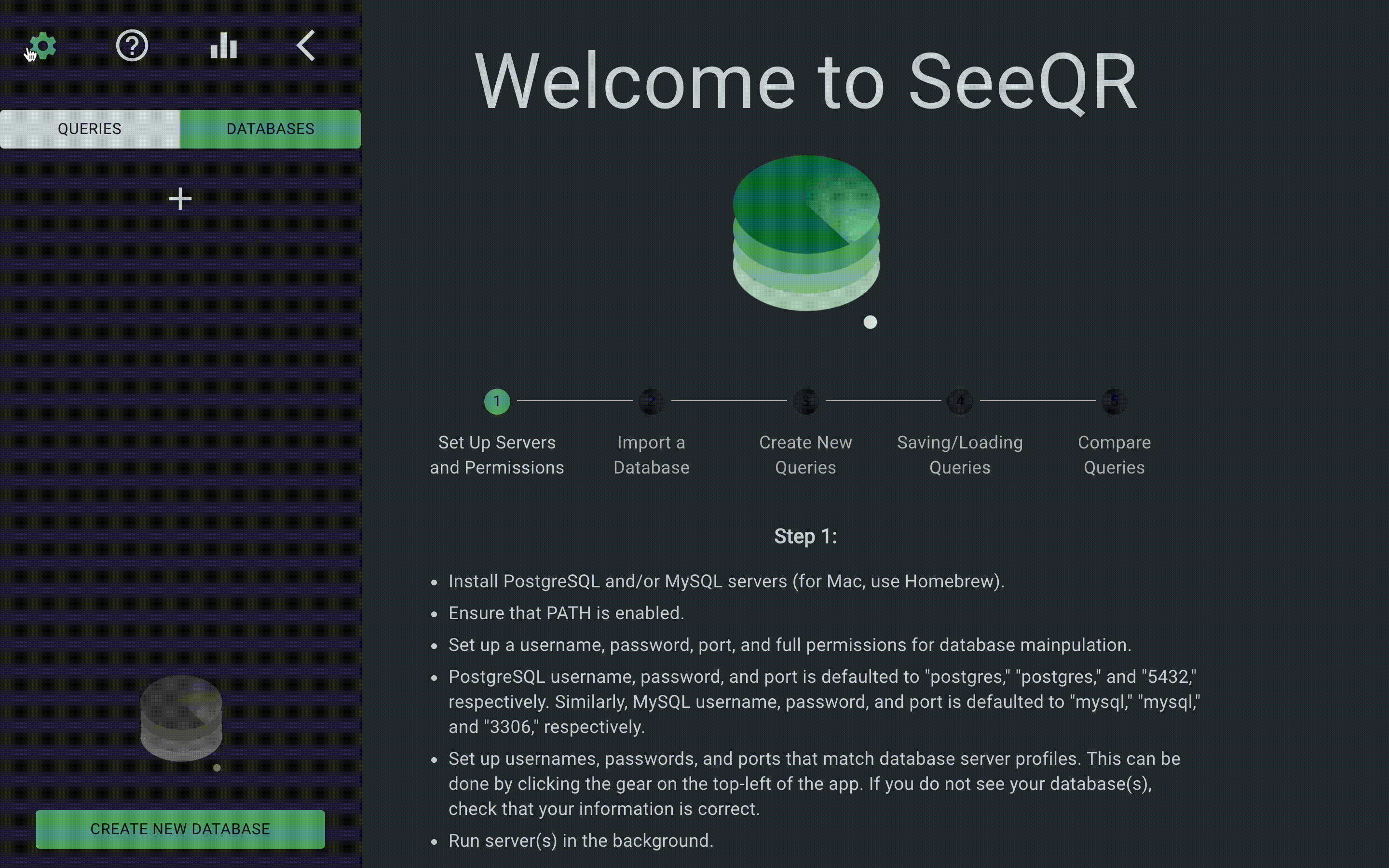
Task: Jump to step 3 circle
Action: [806, 401]
